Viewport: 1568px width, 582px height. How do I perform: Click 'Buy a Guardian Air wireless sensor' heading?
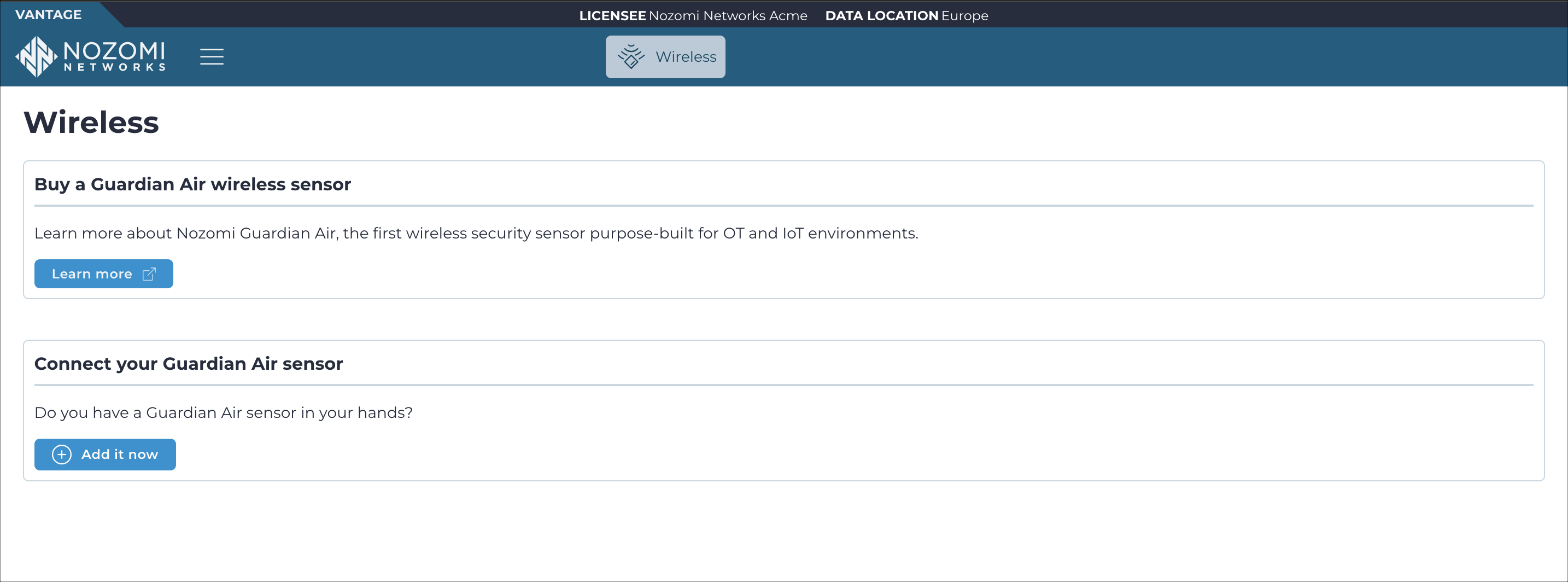[192, 184]
